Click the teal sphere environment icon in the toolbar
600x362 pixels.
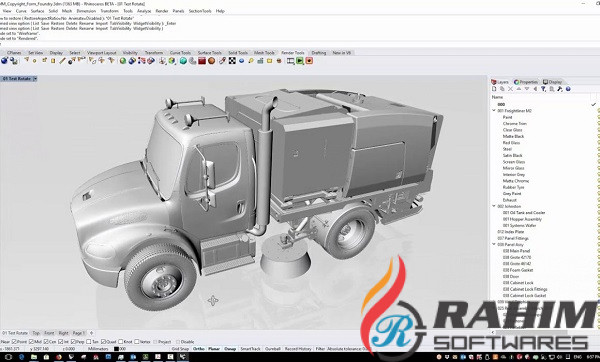183,60
